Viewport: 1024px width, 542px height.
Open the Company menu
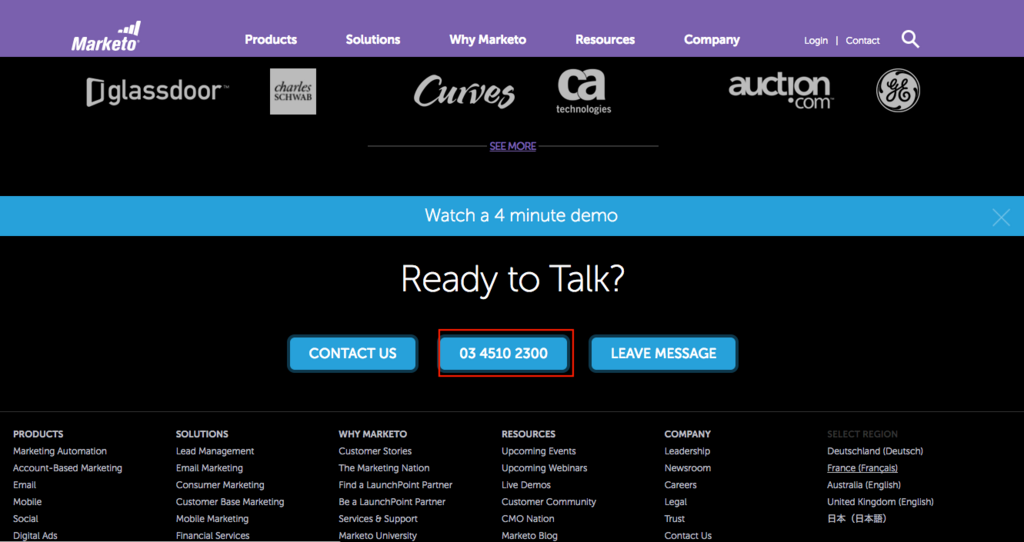pos(712,40)
